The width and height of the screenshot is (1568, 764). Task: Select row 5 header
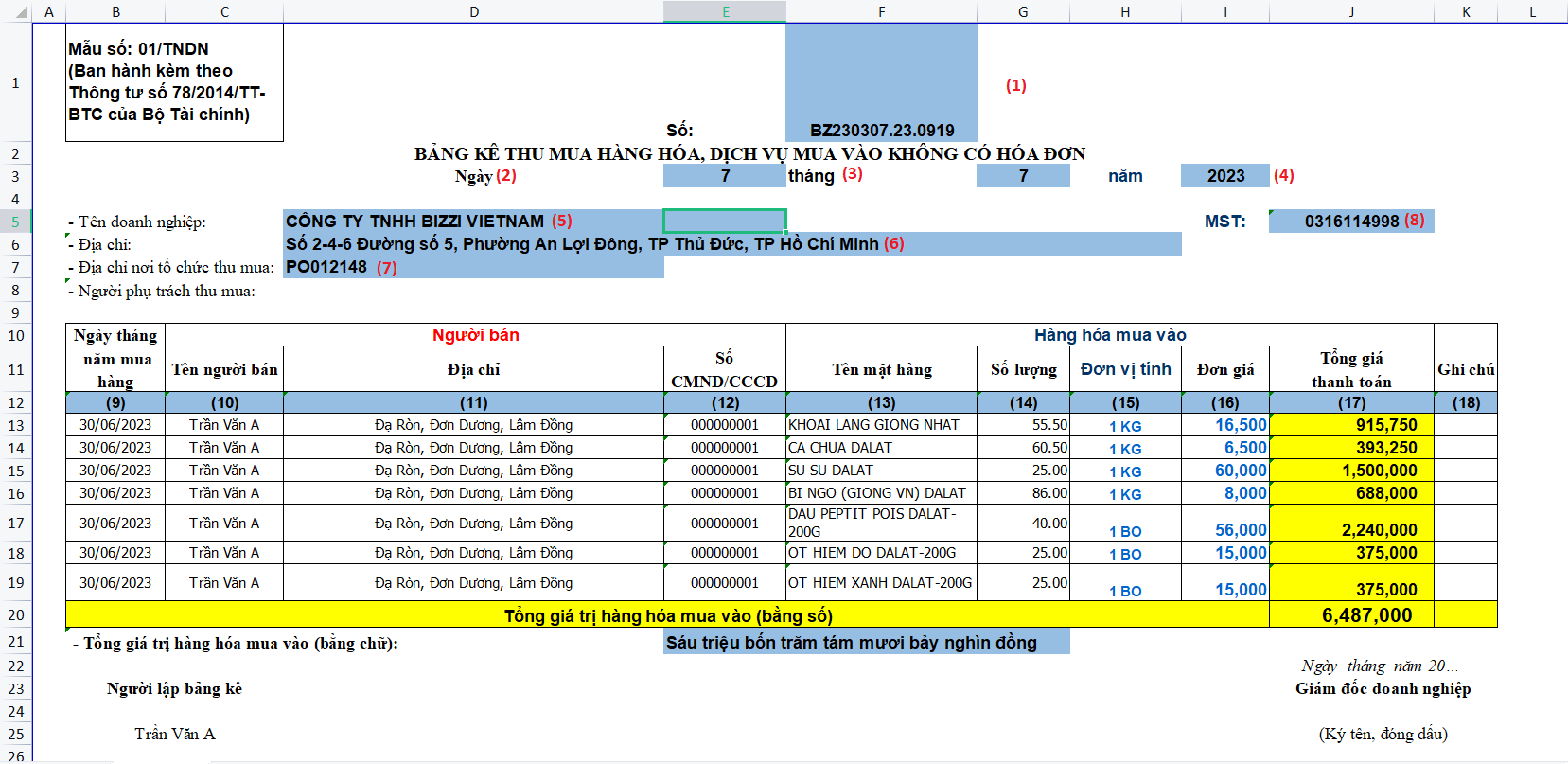click(x=15, y=222)
